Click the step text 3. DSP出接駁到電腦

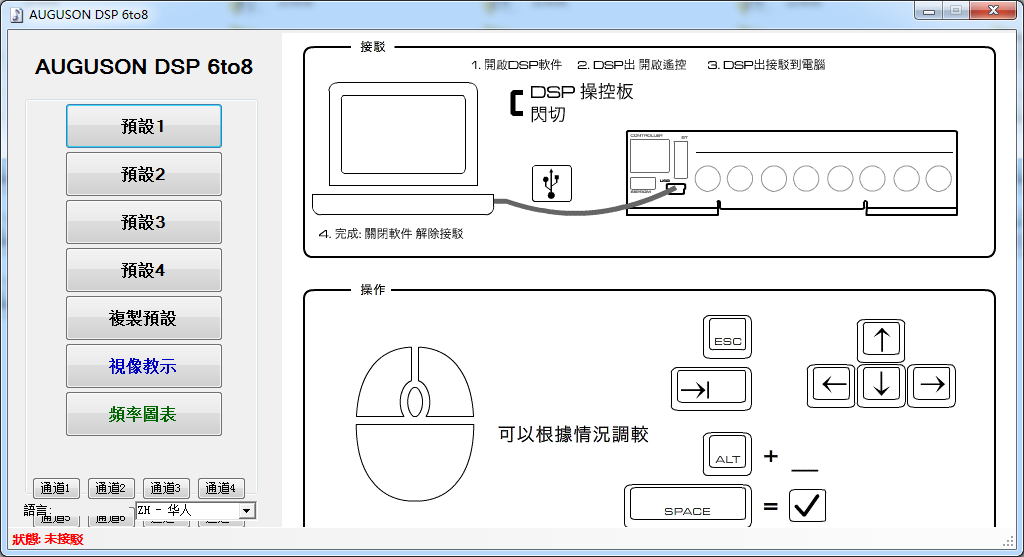(x=766, y=65)
